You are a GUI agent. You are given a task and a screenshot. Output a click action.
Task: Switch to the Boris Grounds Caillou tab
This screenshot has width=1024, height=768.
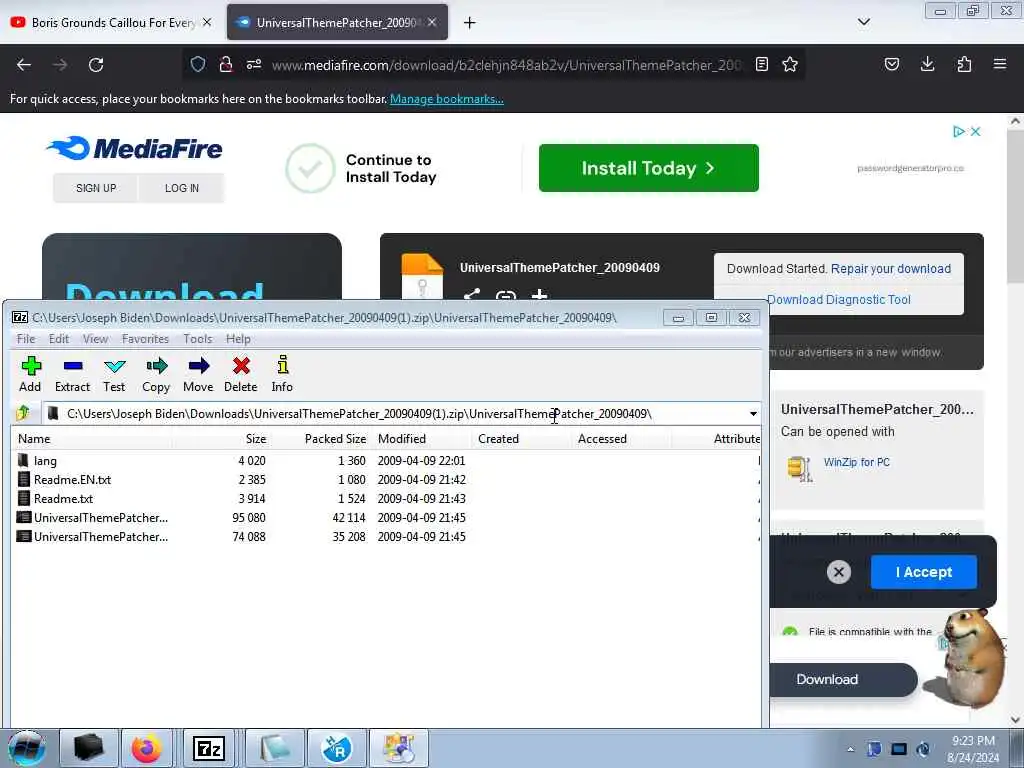pos(112,22)
